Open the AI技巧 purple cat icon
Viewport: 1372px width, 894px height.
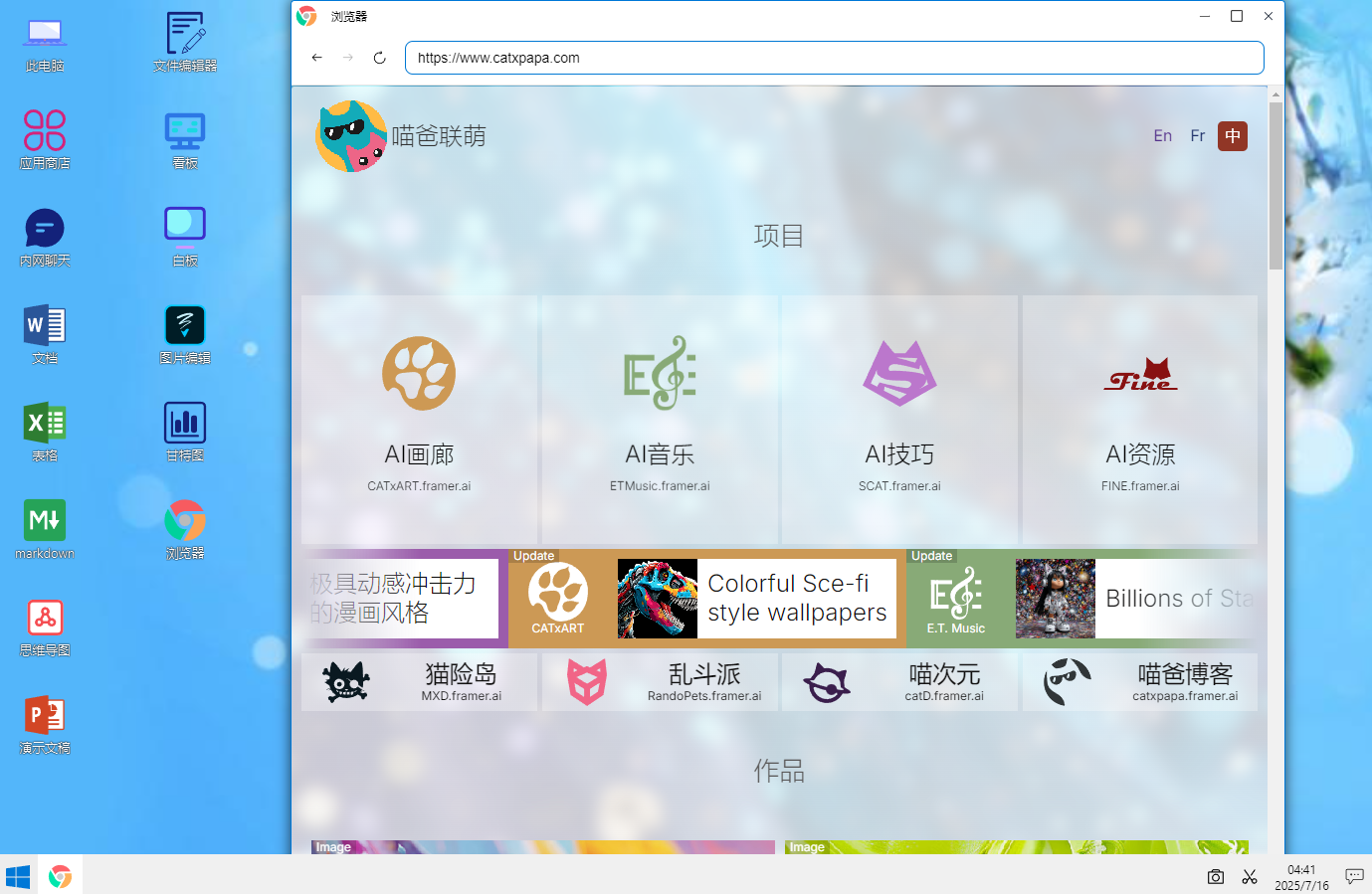[x=899, y=373]
